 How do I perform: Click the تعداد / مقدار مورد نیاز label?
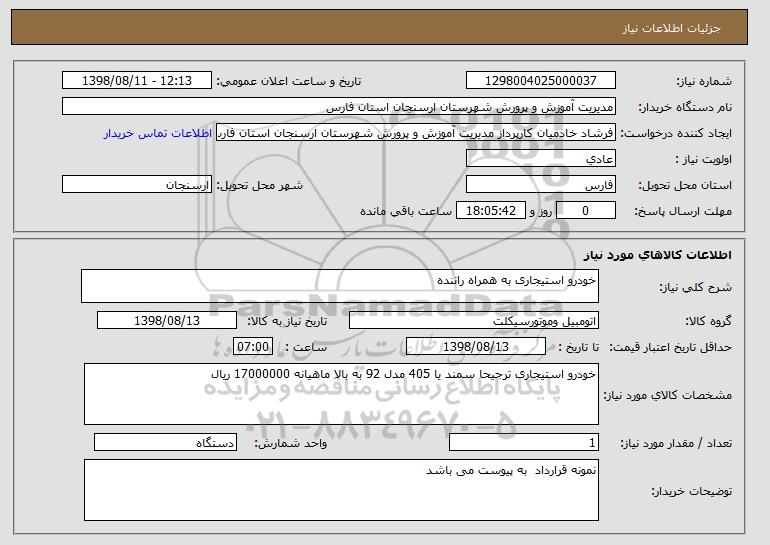676,443
